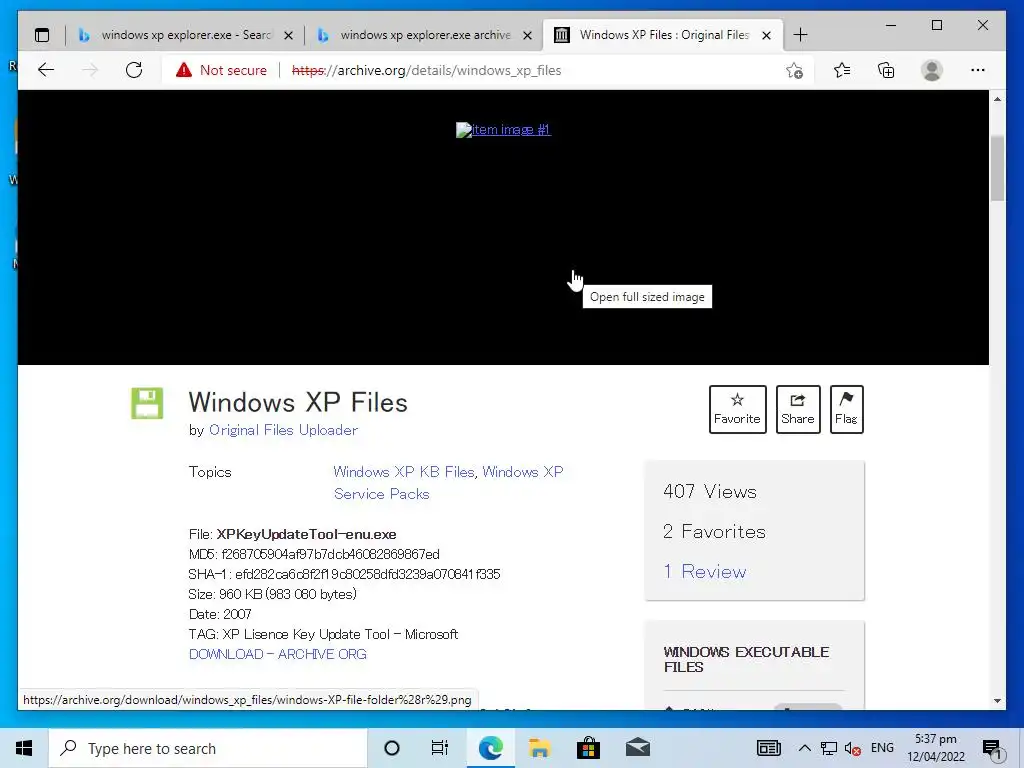Viewport: 1024px width, 768px height.
Task: Open File Explorer from the taskbar
Action: pyautogui.click(x=539, y=748)
